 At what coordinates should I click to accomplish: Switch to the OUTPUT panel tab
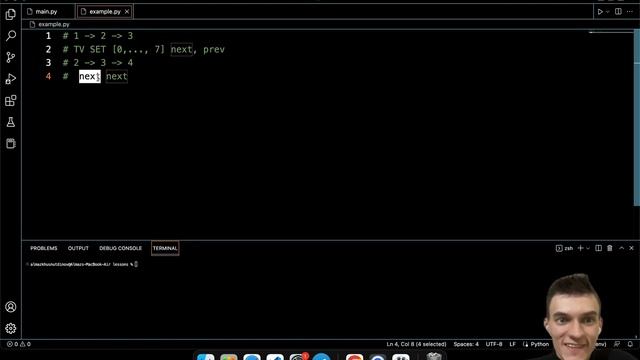(x=78, y=248)
